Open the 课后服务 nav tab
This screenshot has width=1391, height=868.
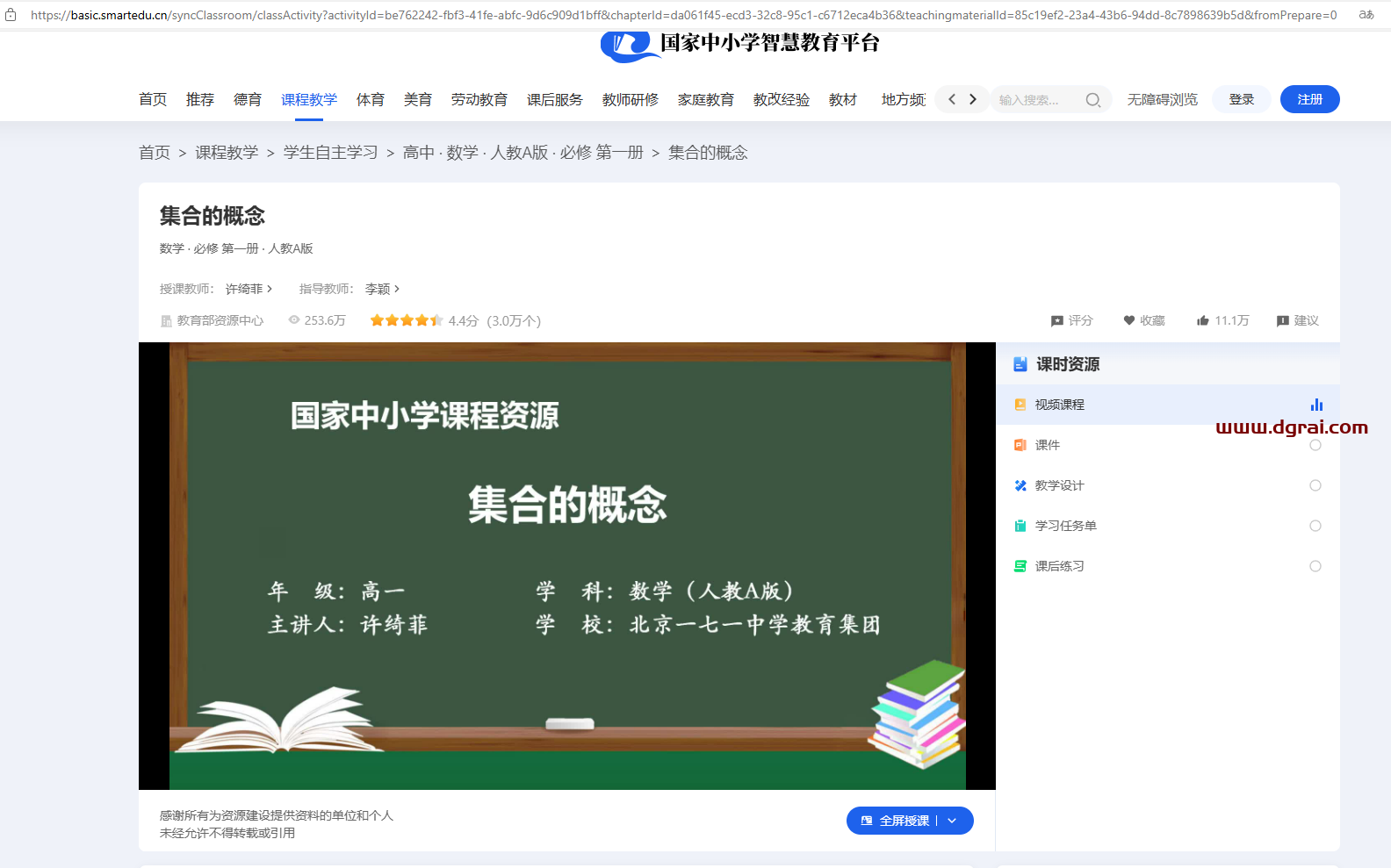click(555, 100)
